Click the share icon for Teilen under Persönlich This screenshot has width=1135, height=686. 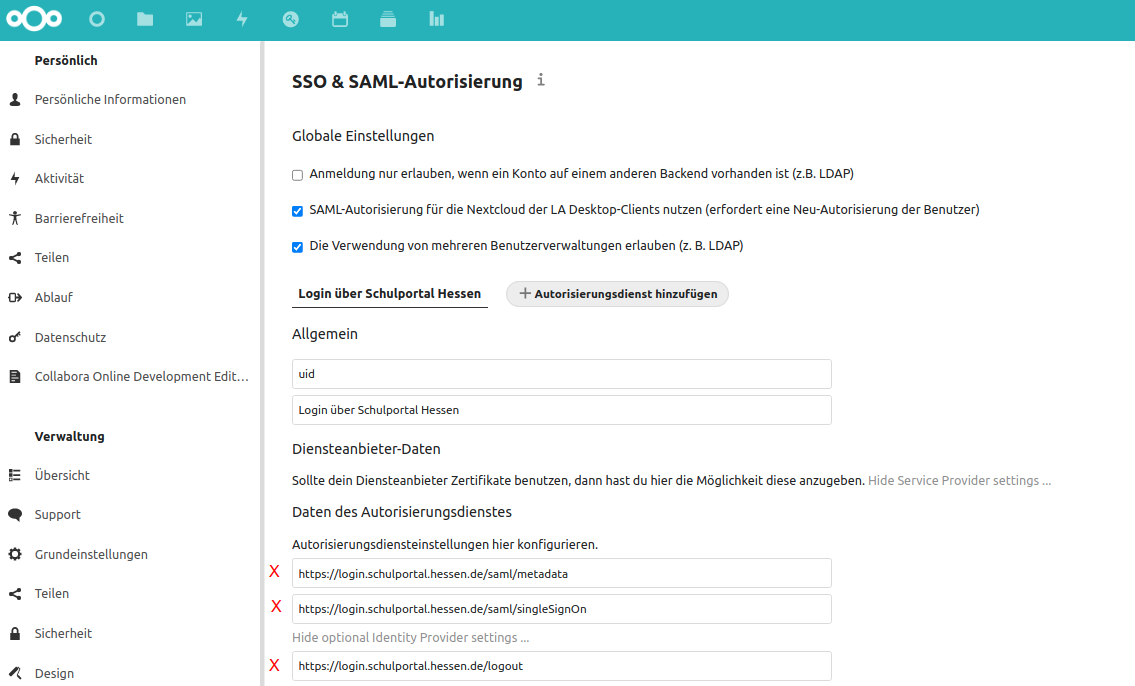[x=14, y=258]
